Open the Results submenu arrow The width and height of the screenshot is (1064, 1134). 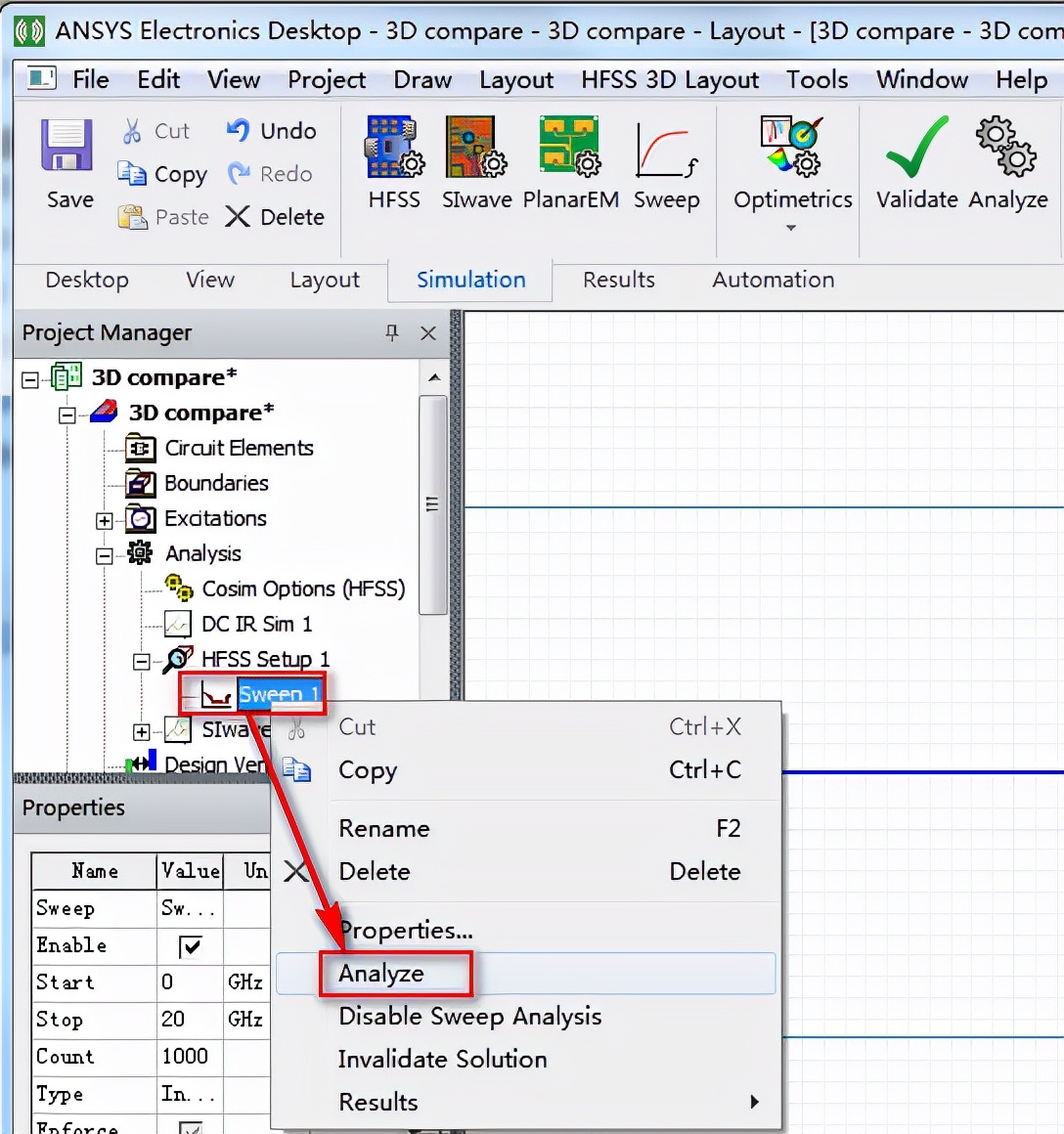click(x=754, y=1102)
